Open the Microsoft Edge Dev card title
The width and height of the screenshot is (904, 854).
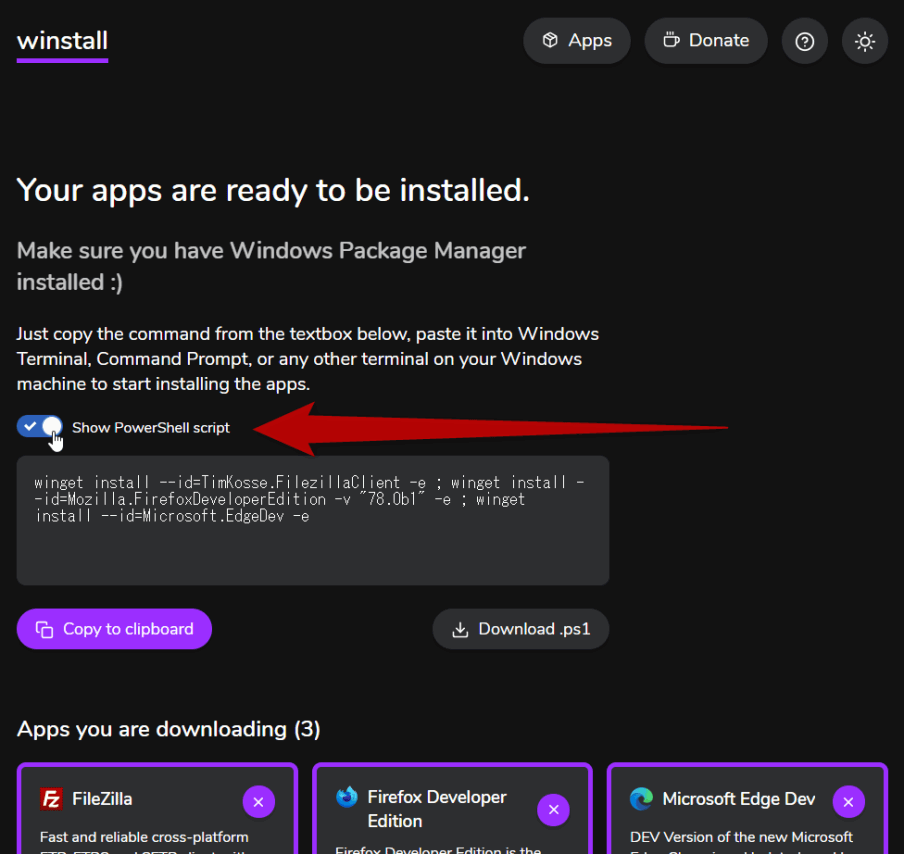(739, 799)
